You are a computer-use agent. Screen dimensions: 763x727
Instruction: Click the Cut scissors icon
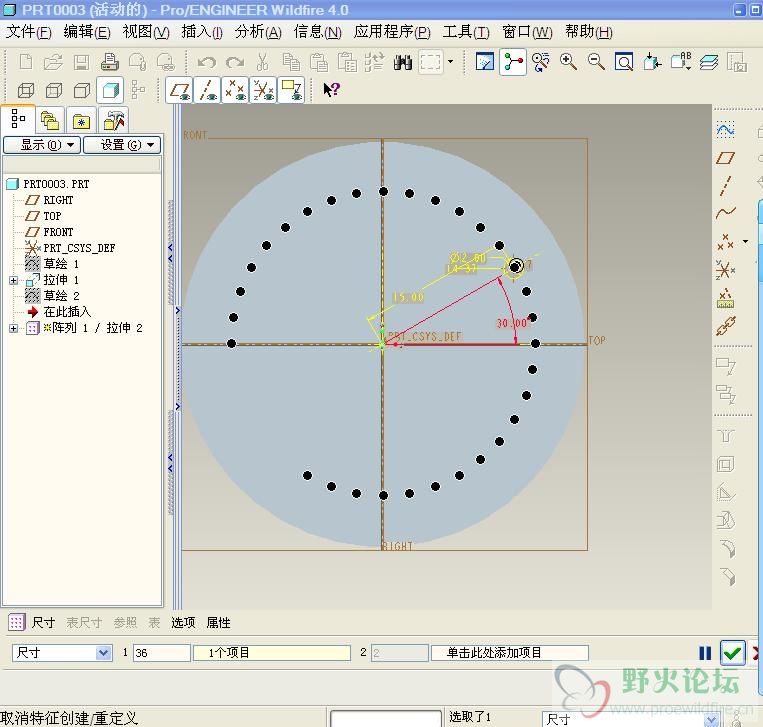pyautogui.click(x=262, y=62)
